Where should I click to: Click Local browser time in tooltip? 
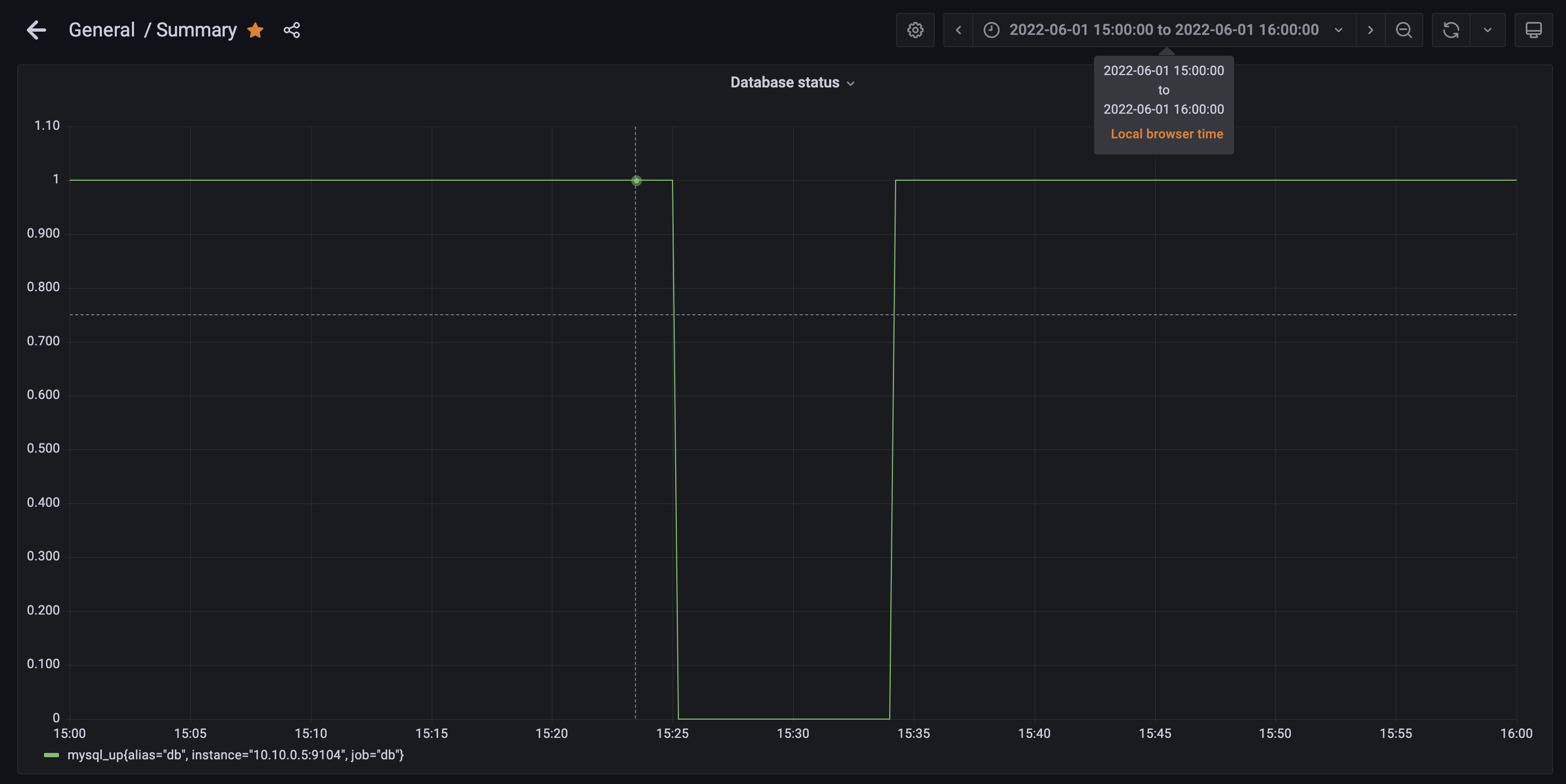click(1166, 134)
